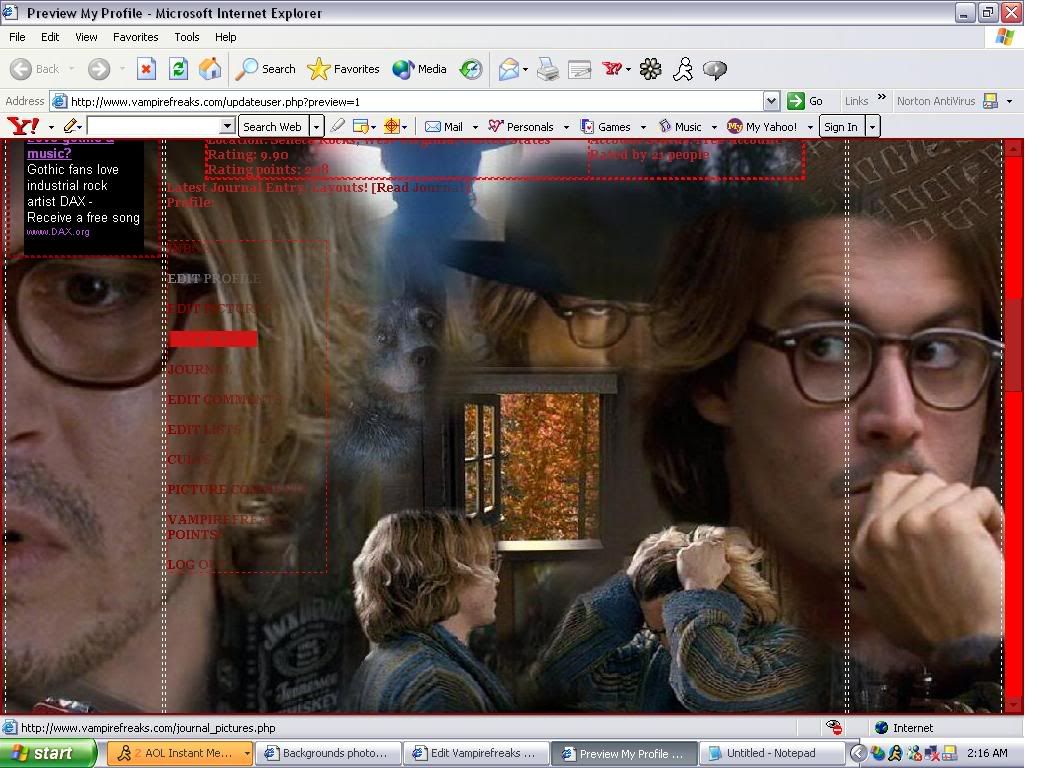Viewport: 1063px width, 768px height.
Task: Open the Forward button history dropdown
Action: (122, 68)
